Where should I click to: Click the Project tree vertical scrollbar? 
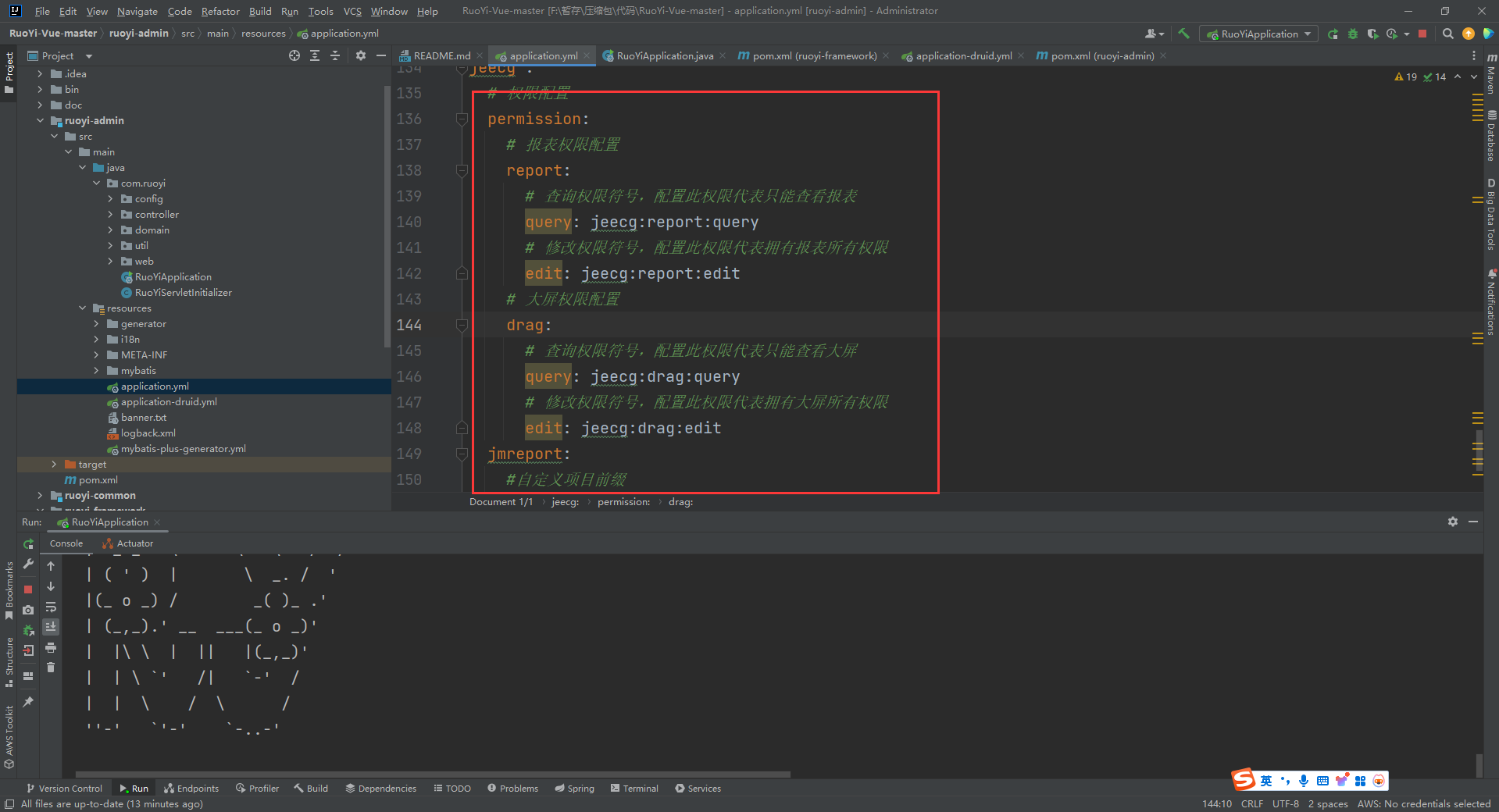pyautogui.click(x=387, y=216)
